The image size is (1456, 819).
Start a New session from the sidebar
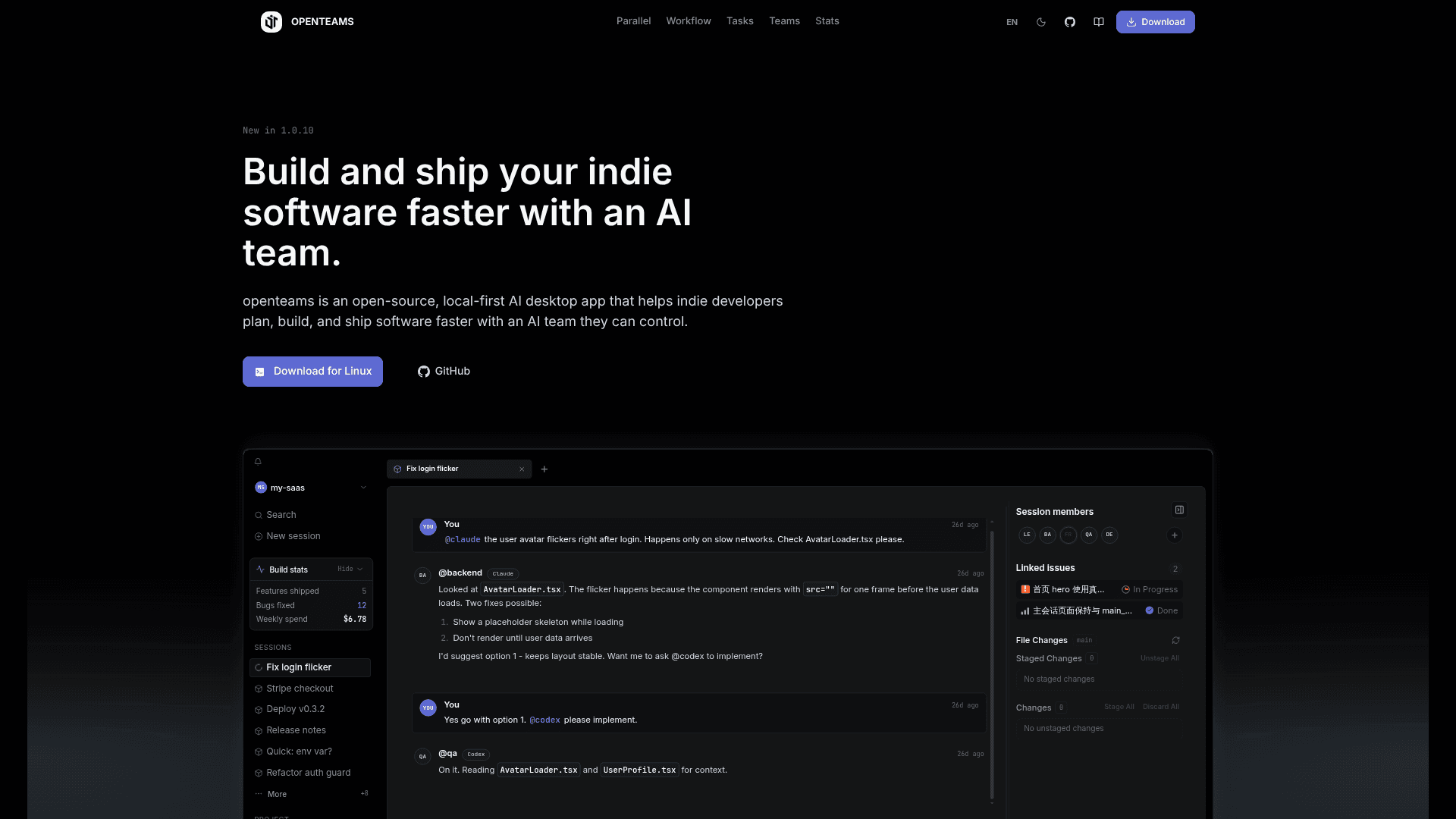(311, 536)
